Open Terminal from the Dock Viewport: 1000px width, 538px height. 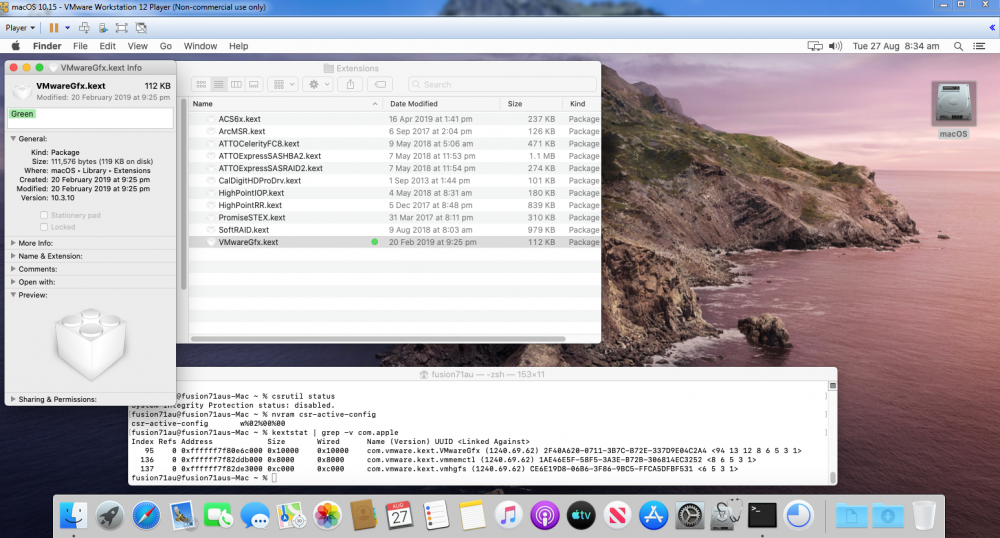[762, 515]
